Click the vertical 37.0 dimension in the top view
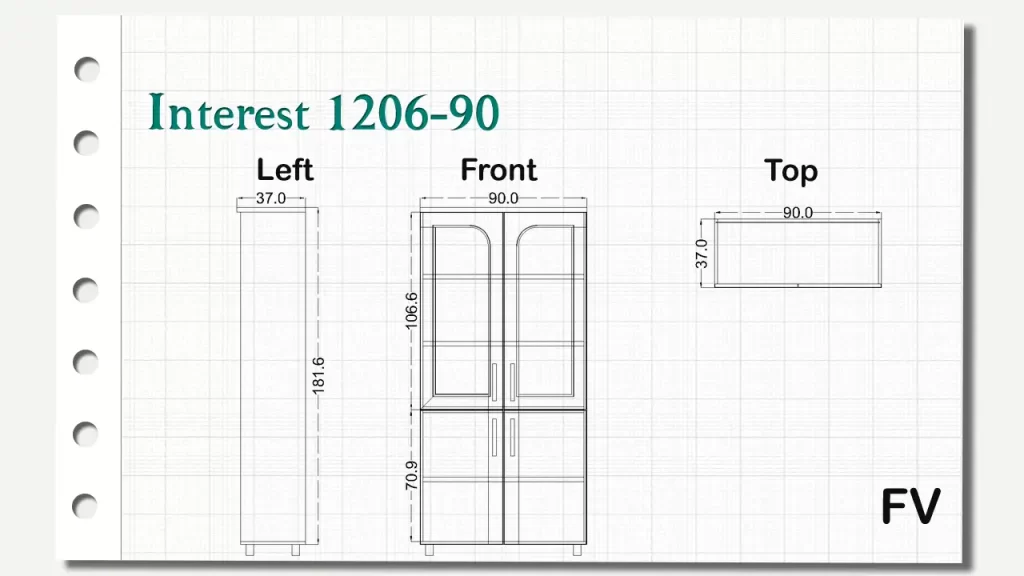This screenshot has height=576, width=1024. pos(702,253)
